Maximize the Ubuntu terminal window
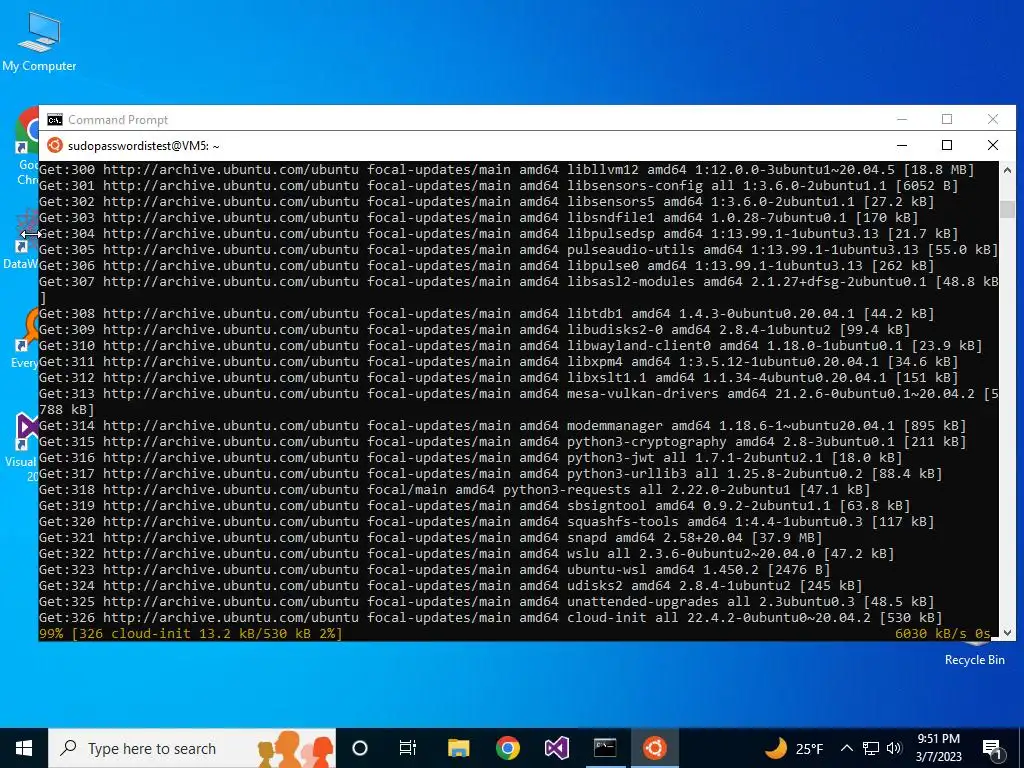The image size is (1024, 768). point(947,145)
